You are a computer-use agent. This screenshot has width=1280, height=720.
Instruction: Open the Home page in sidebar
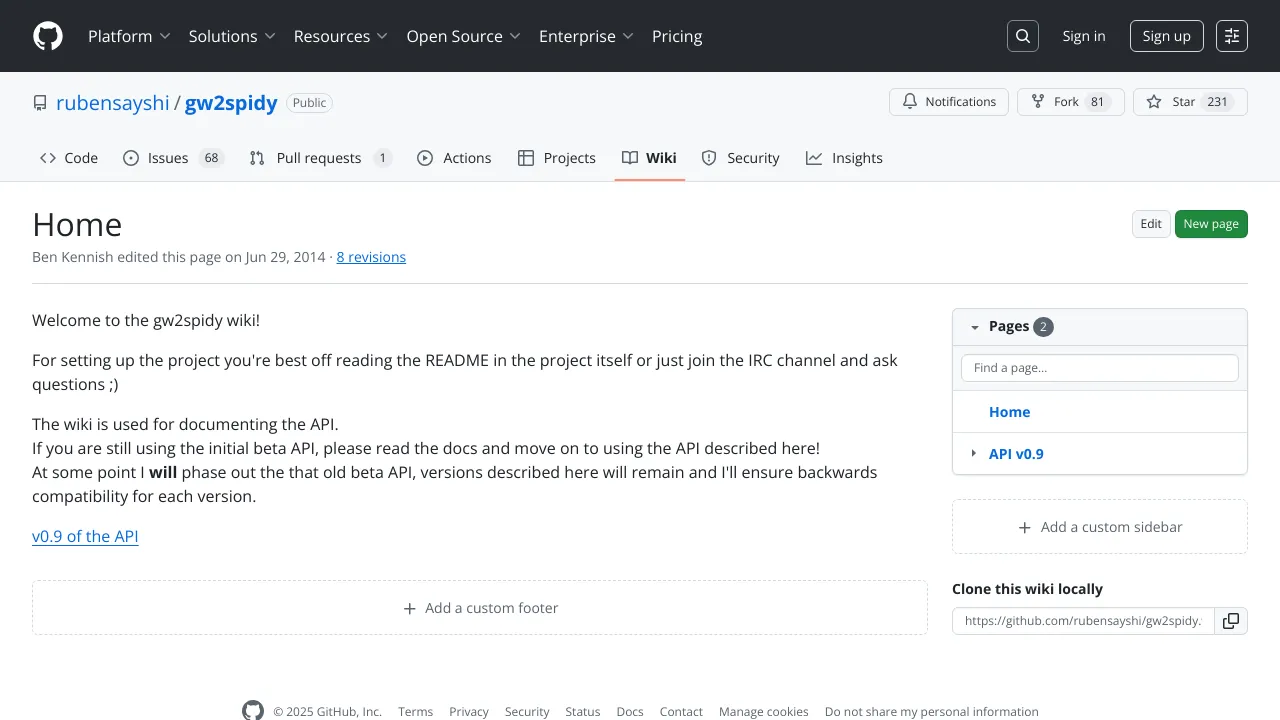tap(1009, 412)
